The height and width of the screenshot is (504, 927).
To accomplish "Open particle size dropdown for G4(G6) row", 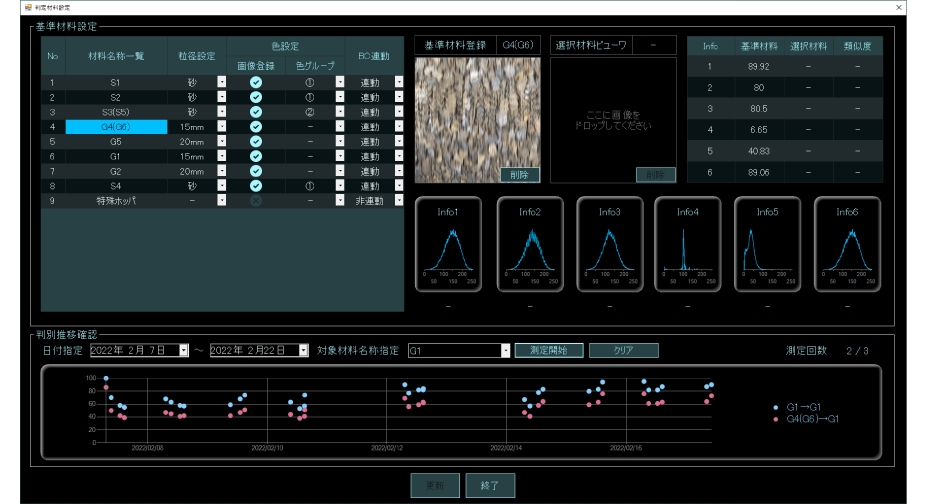I will [221, 127].
